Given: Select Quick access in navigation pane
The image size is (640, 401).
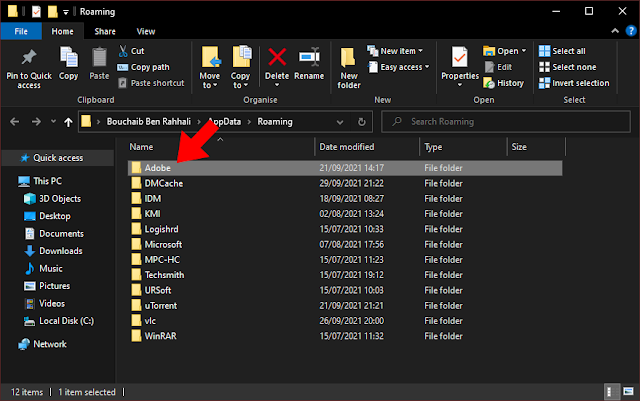Looking at the screenshot, I should 58,158.
